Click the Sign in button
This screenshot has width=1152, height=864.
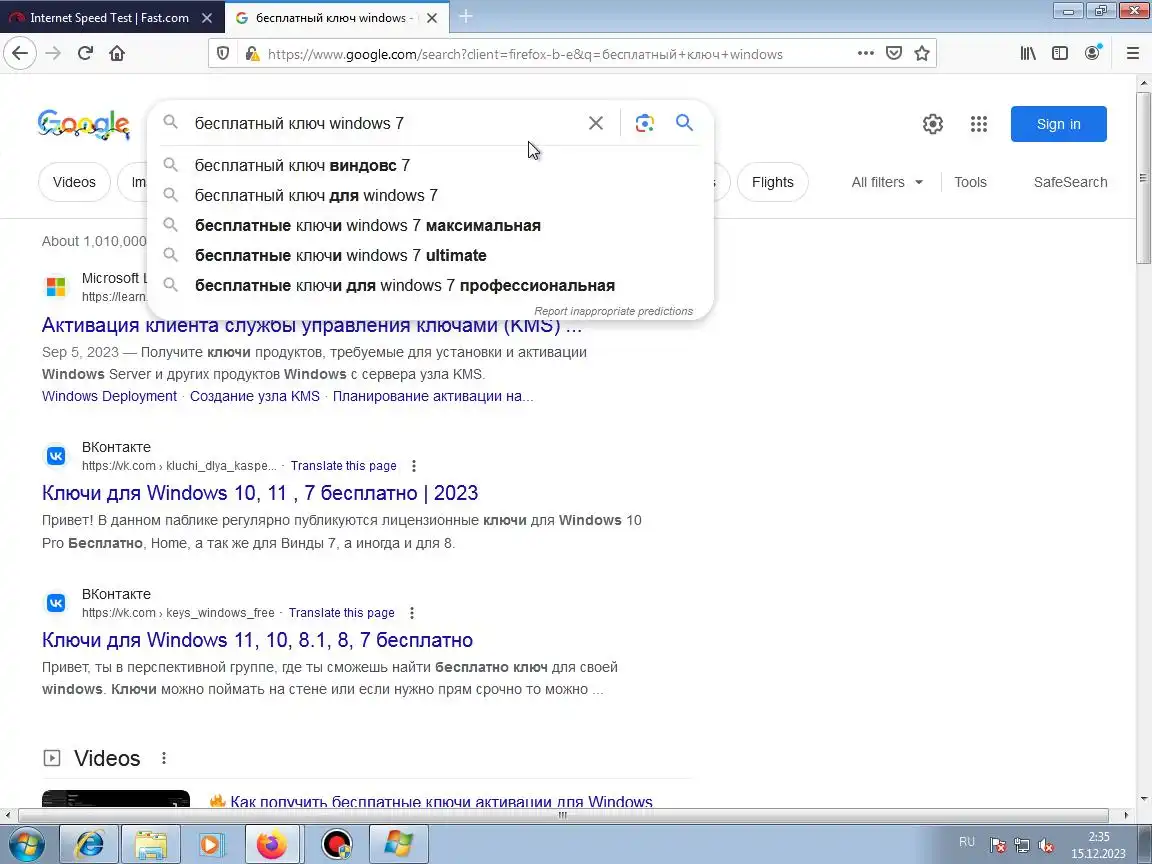1059,124
